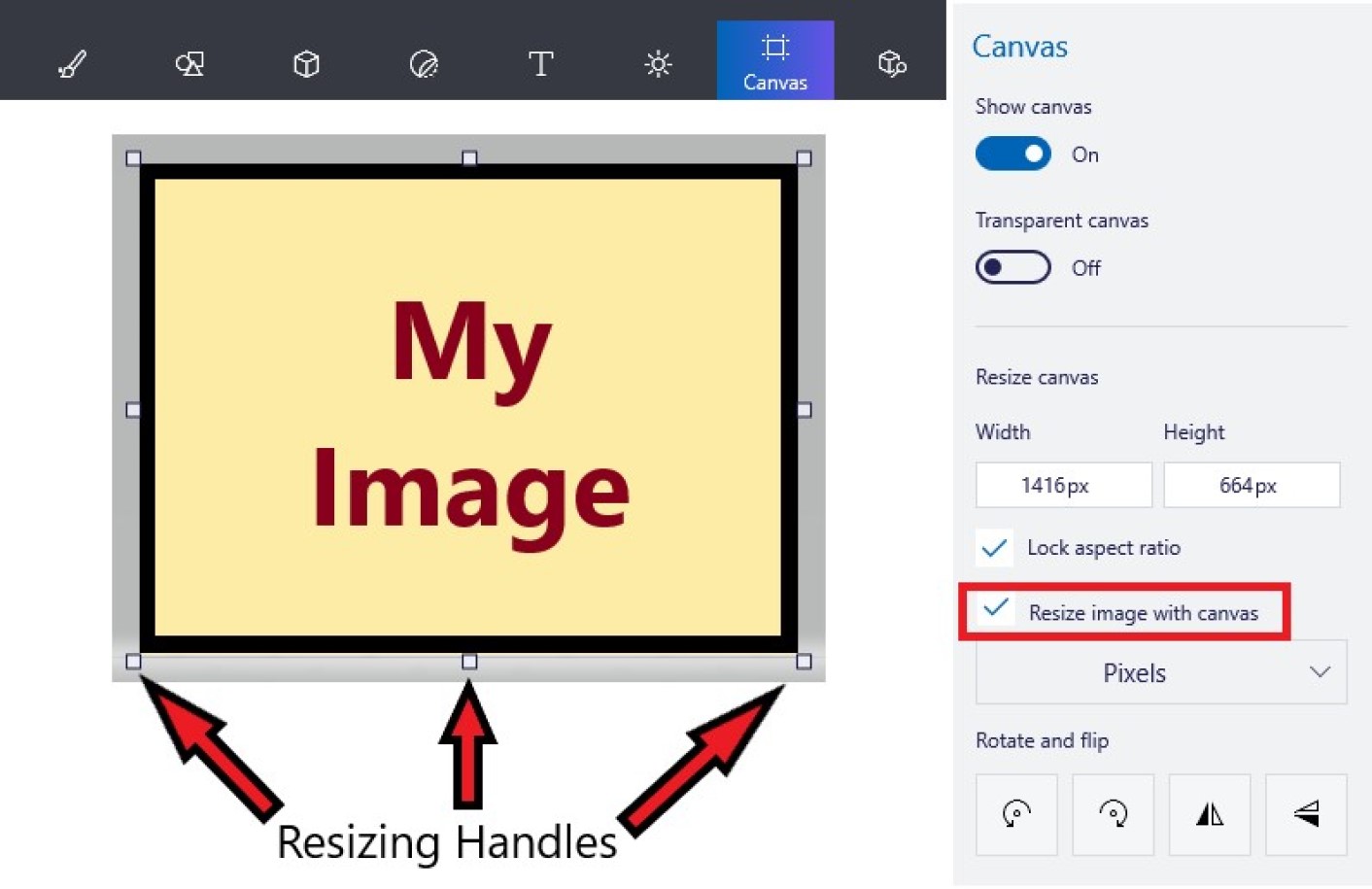1372x889 pixels.
Task: Edit the canvas Height value
Action: click(1252, 485)
